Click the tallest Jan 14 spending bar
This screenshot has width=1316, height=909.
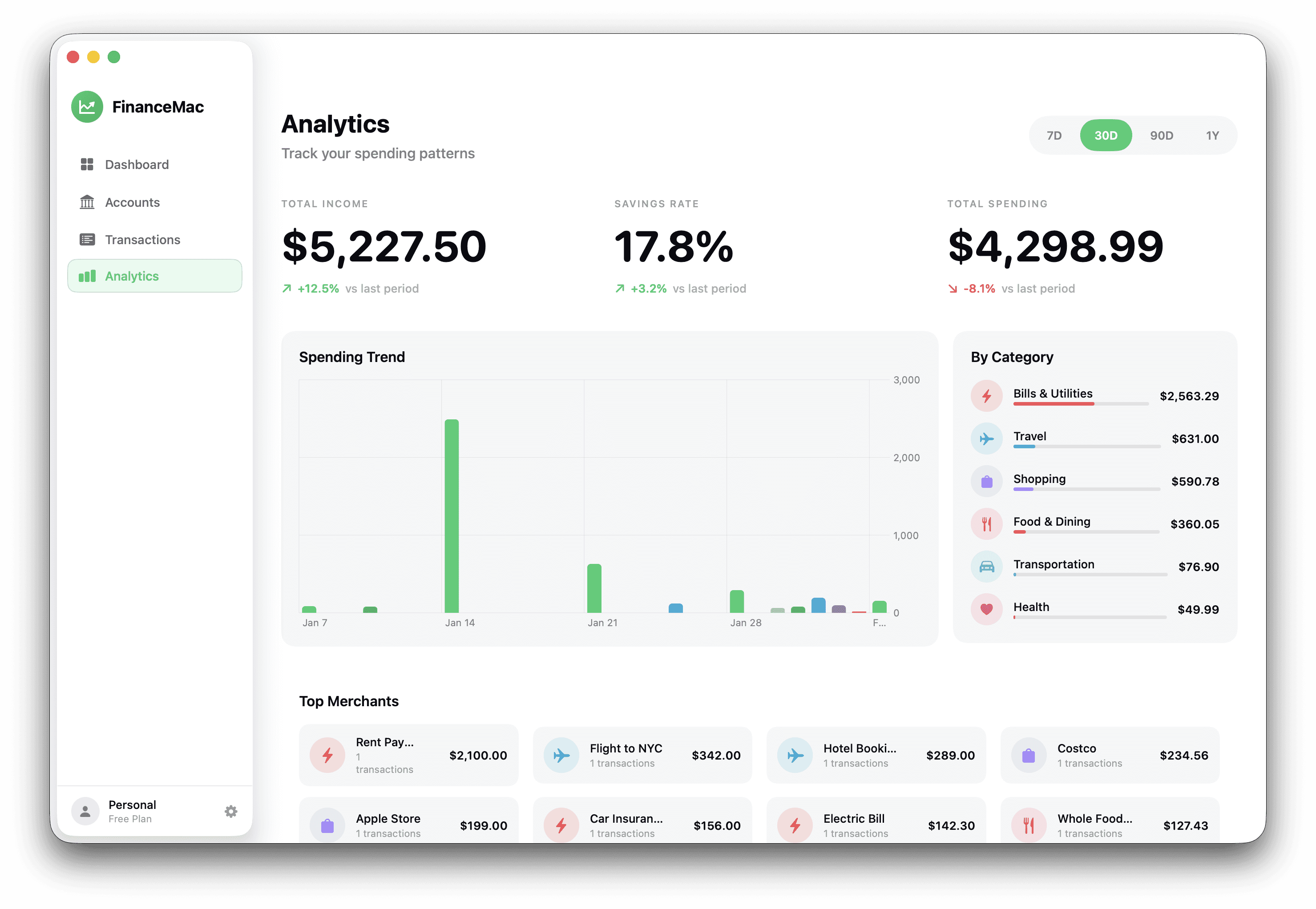tap(451, 515)
